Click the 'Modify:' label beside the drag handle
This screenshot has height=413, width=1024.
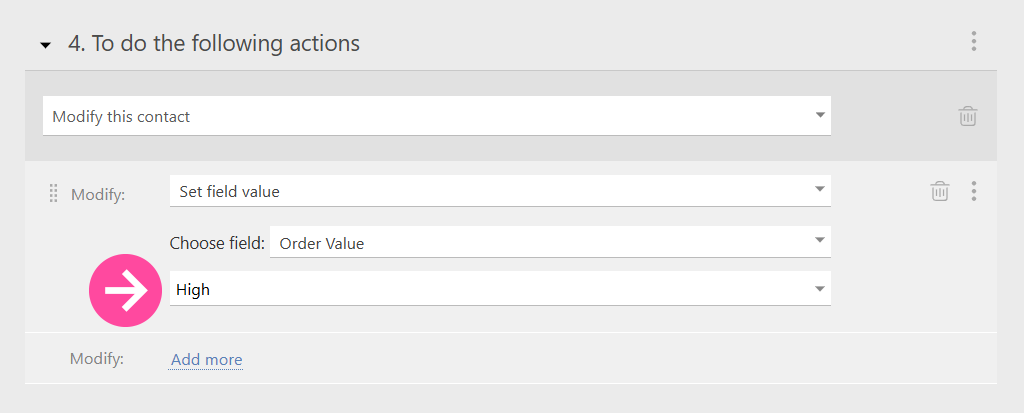[98, 194]
